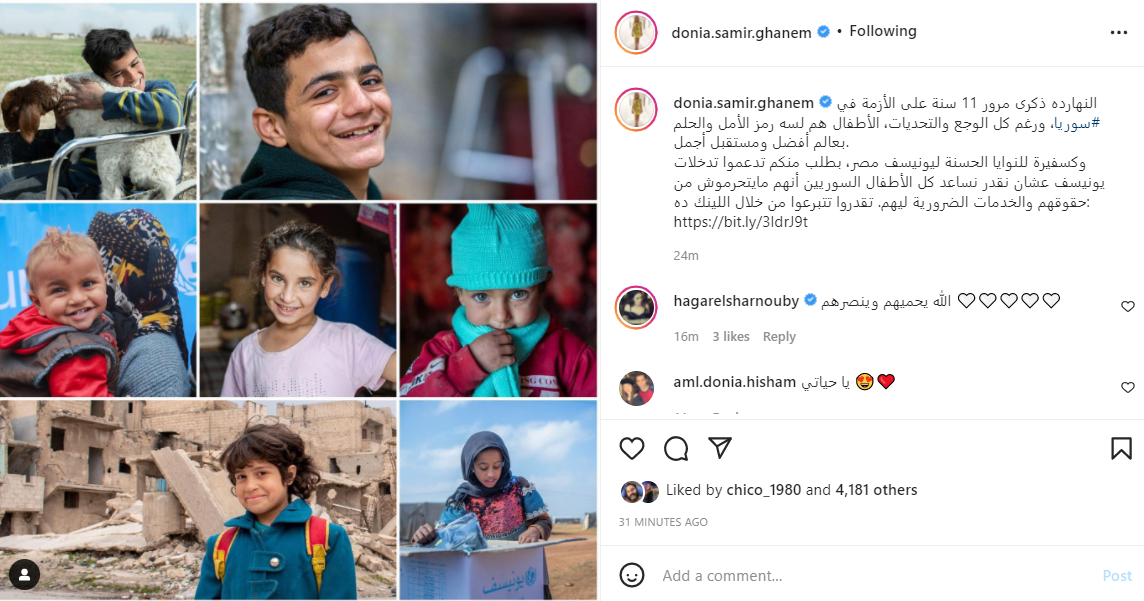Toggle the Following status button
1144x601 pixels.
(x=882, y=31)
